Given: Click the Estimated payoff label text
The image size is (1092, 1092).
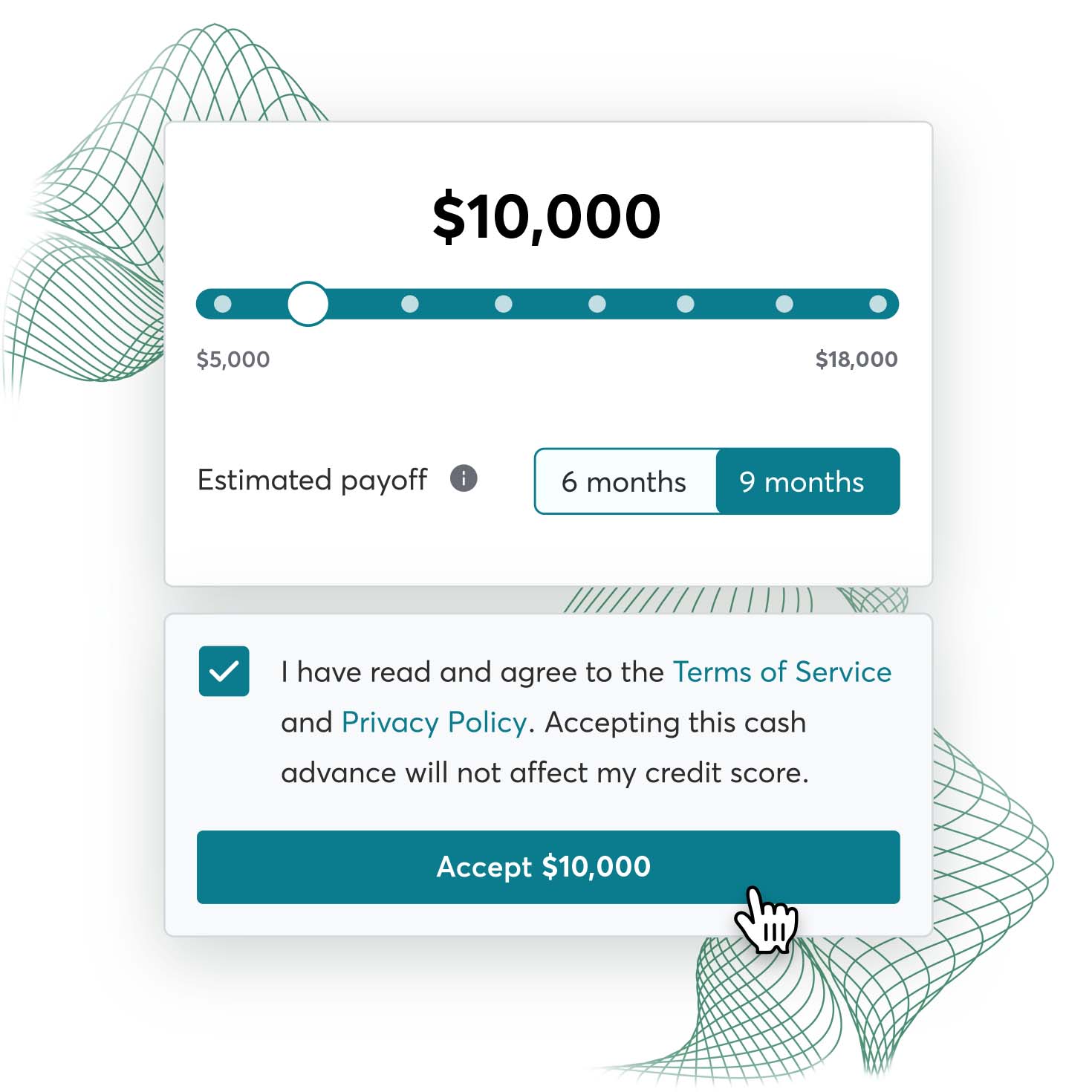Looking at the screenshot, I should (x=312, y=480).
